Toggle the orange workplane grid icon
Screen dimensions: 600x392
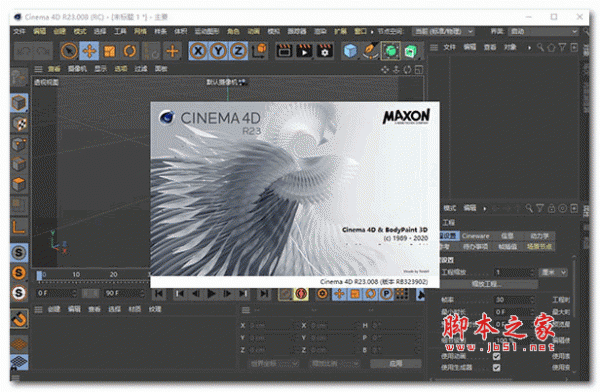click(x=19, y=343)
